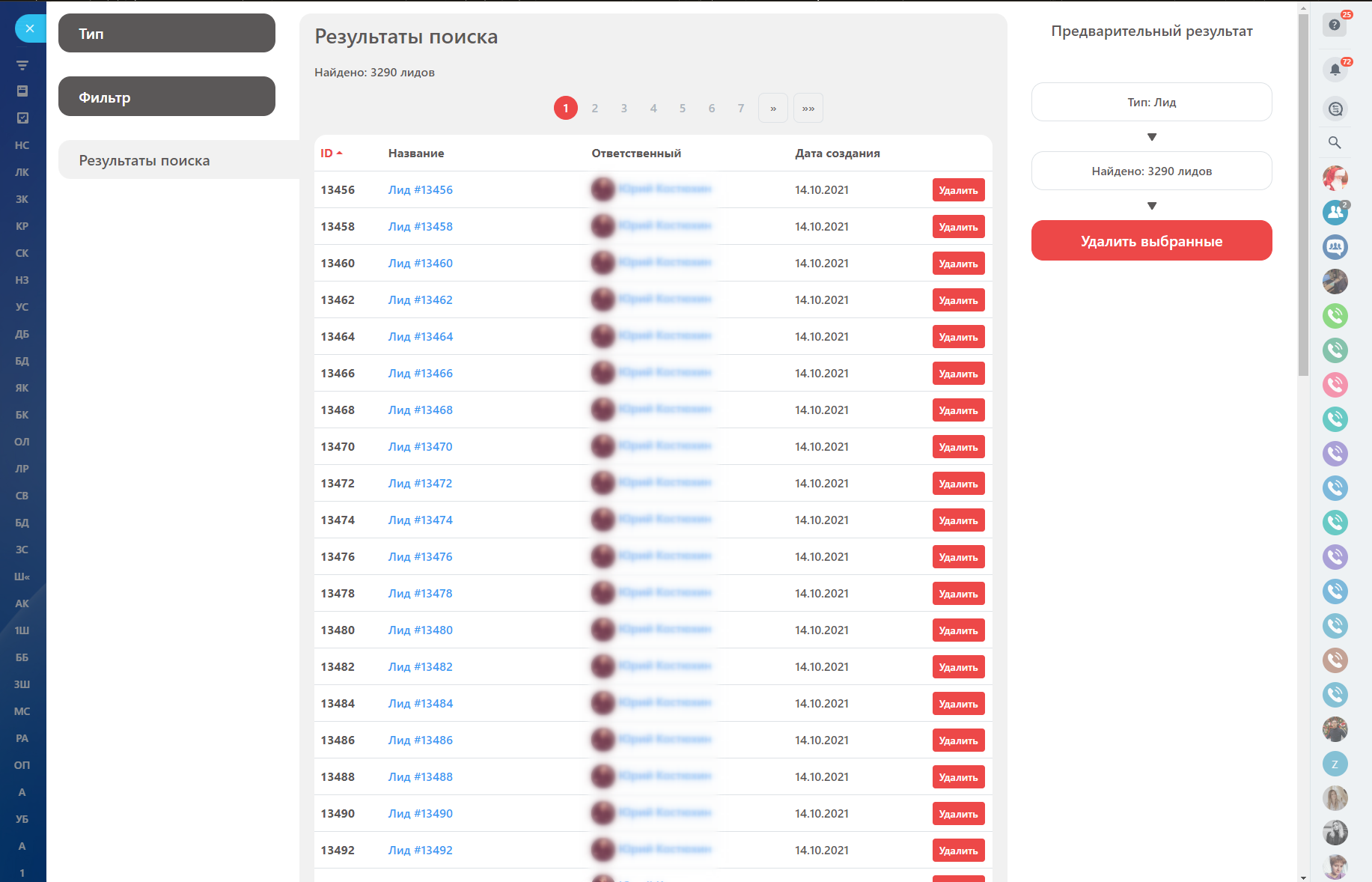Expand the Тип section
This screenshot has width=1372, height=882.
click(166, 34)
